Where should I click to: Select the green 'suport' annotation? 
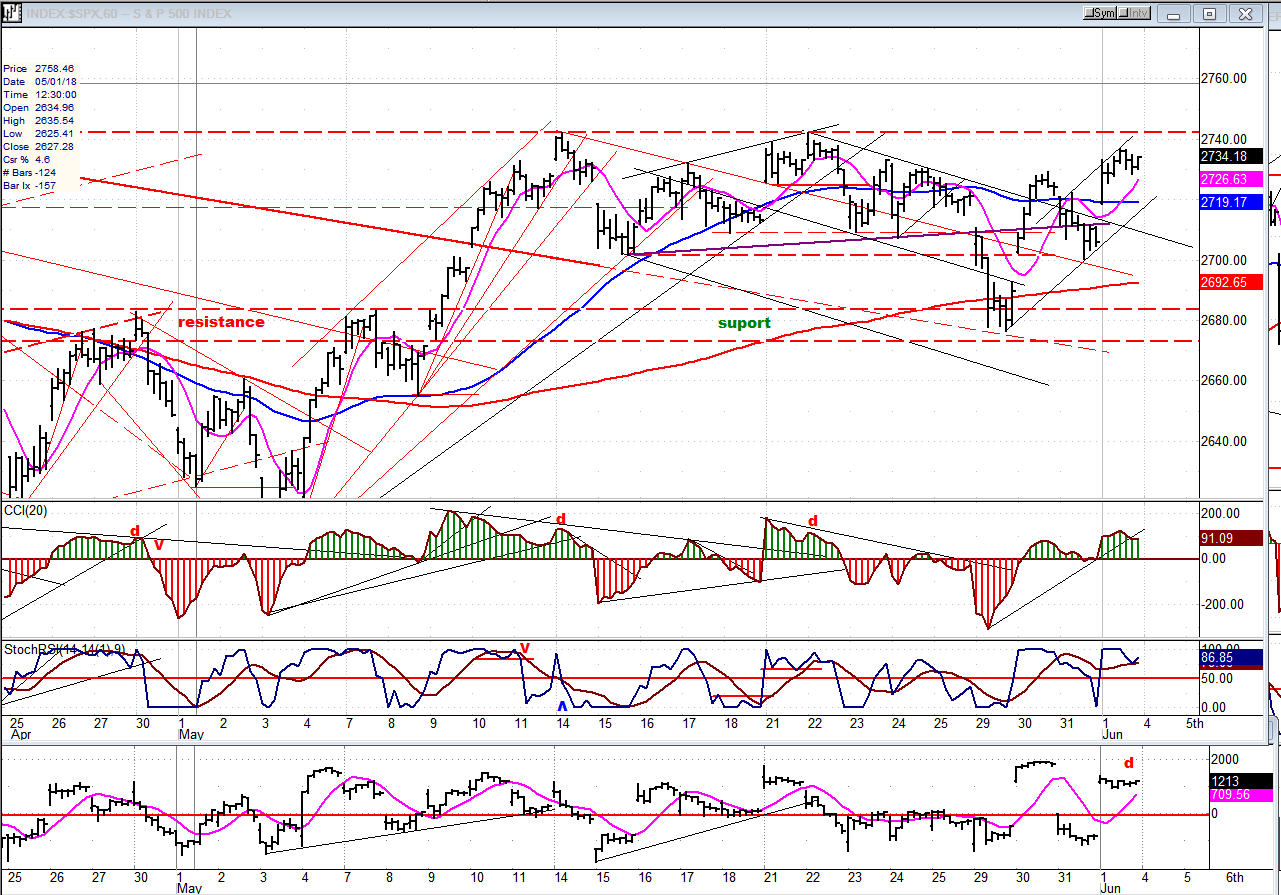[745, 323]
